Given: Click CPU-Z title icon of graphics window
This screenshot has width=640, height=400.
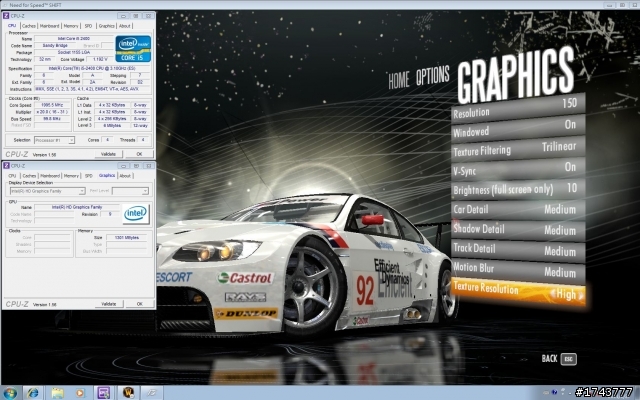Looking at the screenshot, I should 6,166.
